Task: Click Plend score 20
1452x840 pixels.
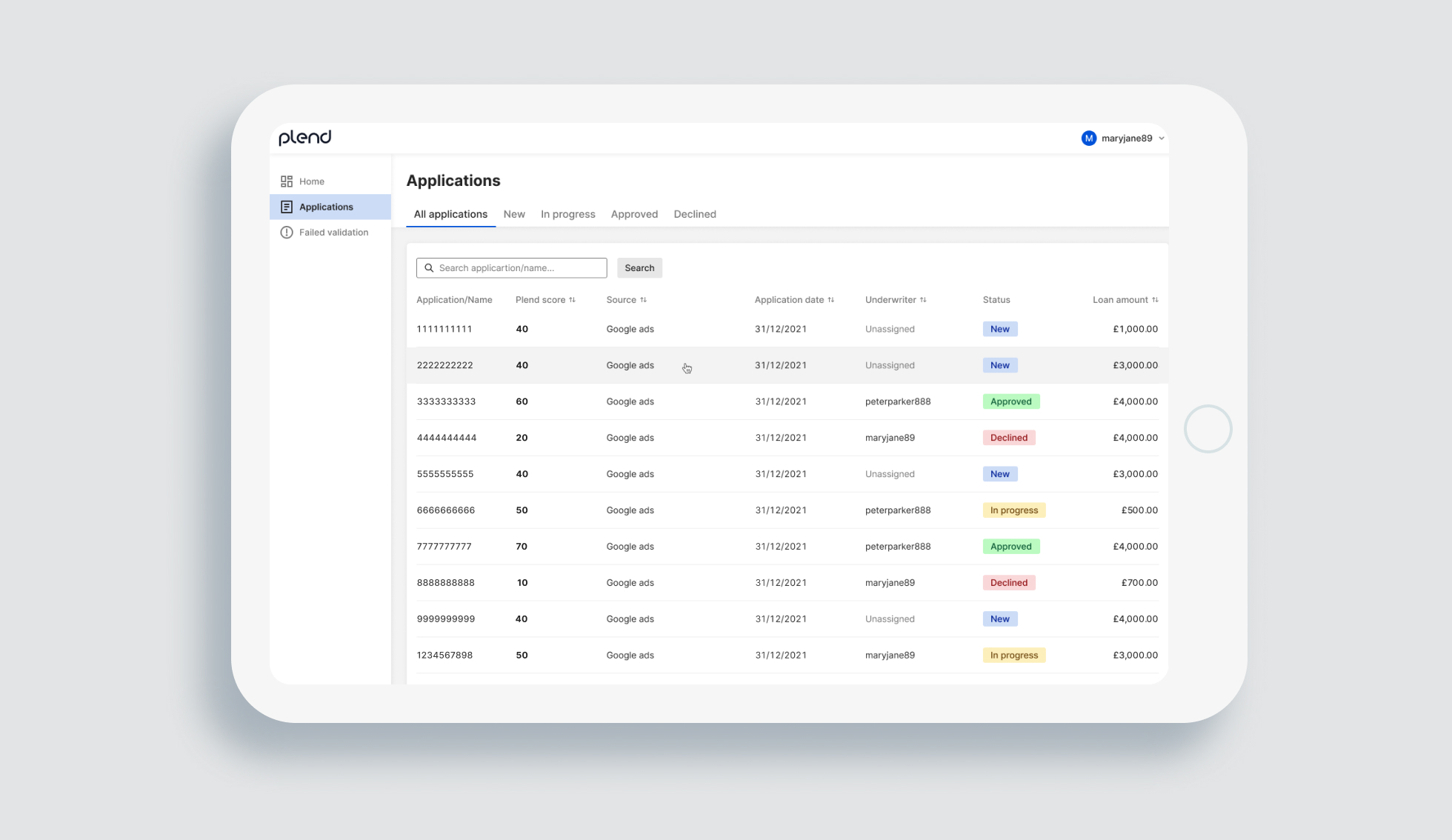Action: (x=522, y=438)
